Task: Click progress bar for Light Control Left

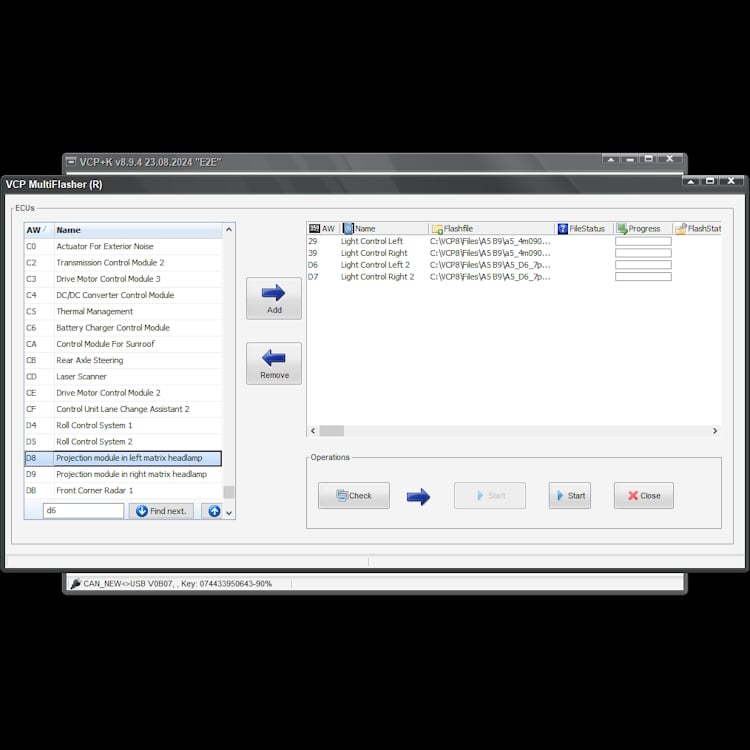Action: tap(643, 241)
